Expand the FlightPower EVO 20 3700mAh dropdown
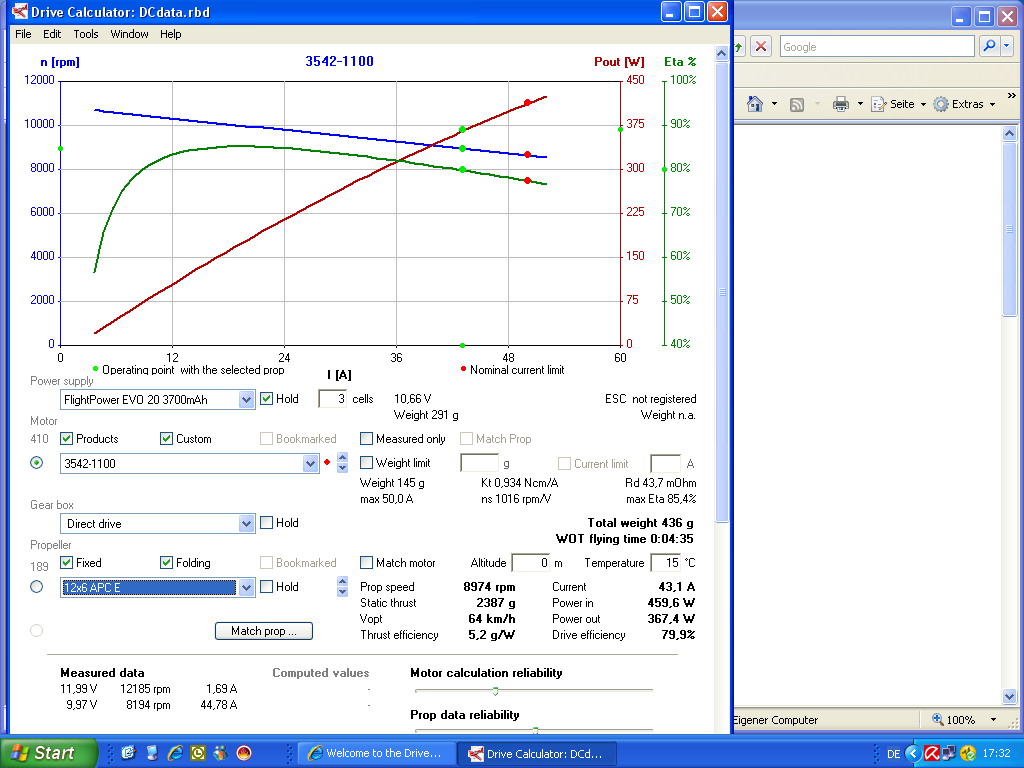1024x768 pixels. pyautogui.click(x=247, y=400)
